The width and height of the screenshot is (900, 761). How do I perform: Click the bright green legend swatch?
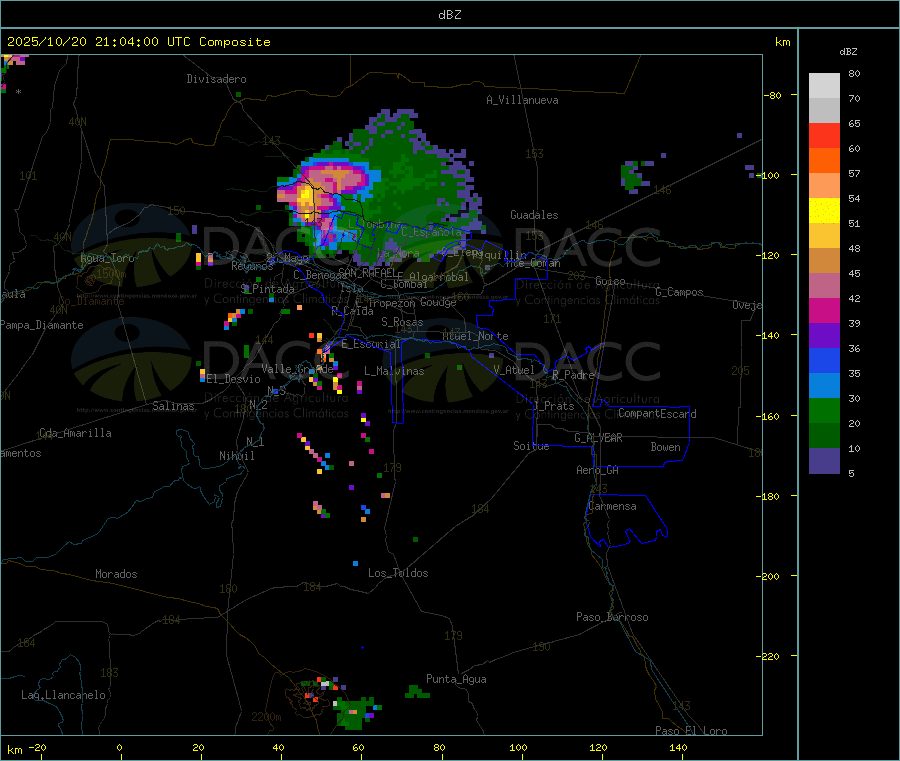coord(824,410)
